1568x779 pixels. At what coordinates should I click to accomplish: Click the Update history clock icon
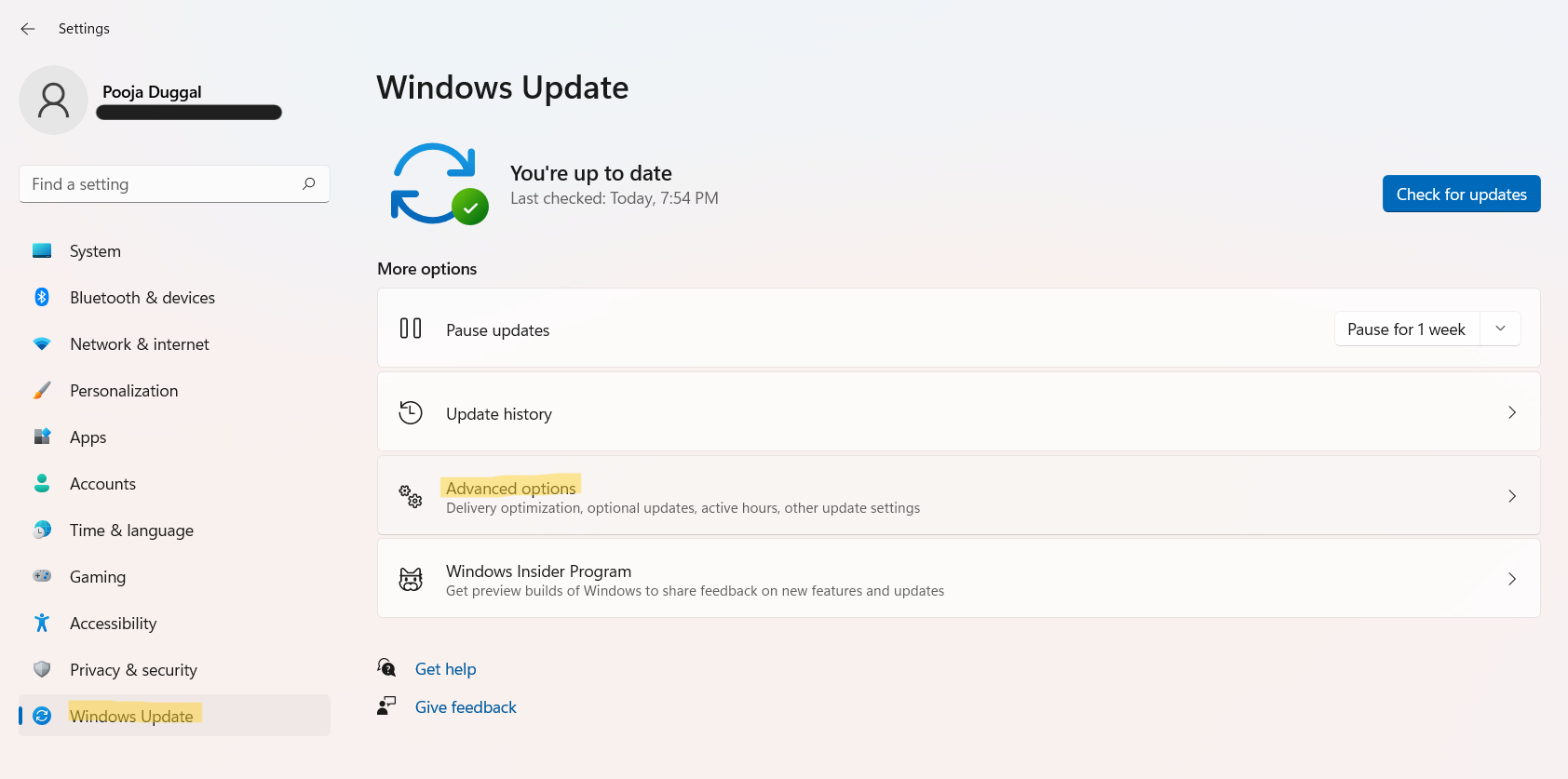pos(411,412)
